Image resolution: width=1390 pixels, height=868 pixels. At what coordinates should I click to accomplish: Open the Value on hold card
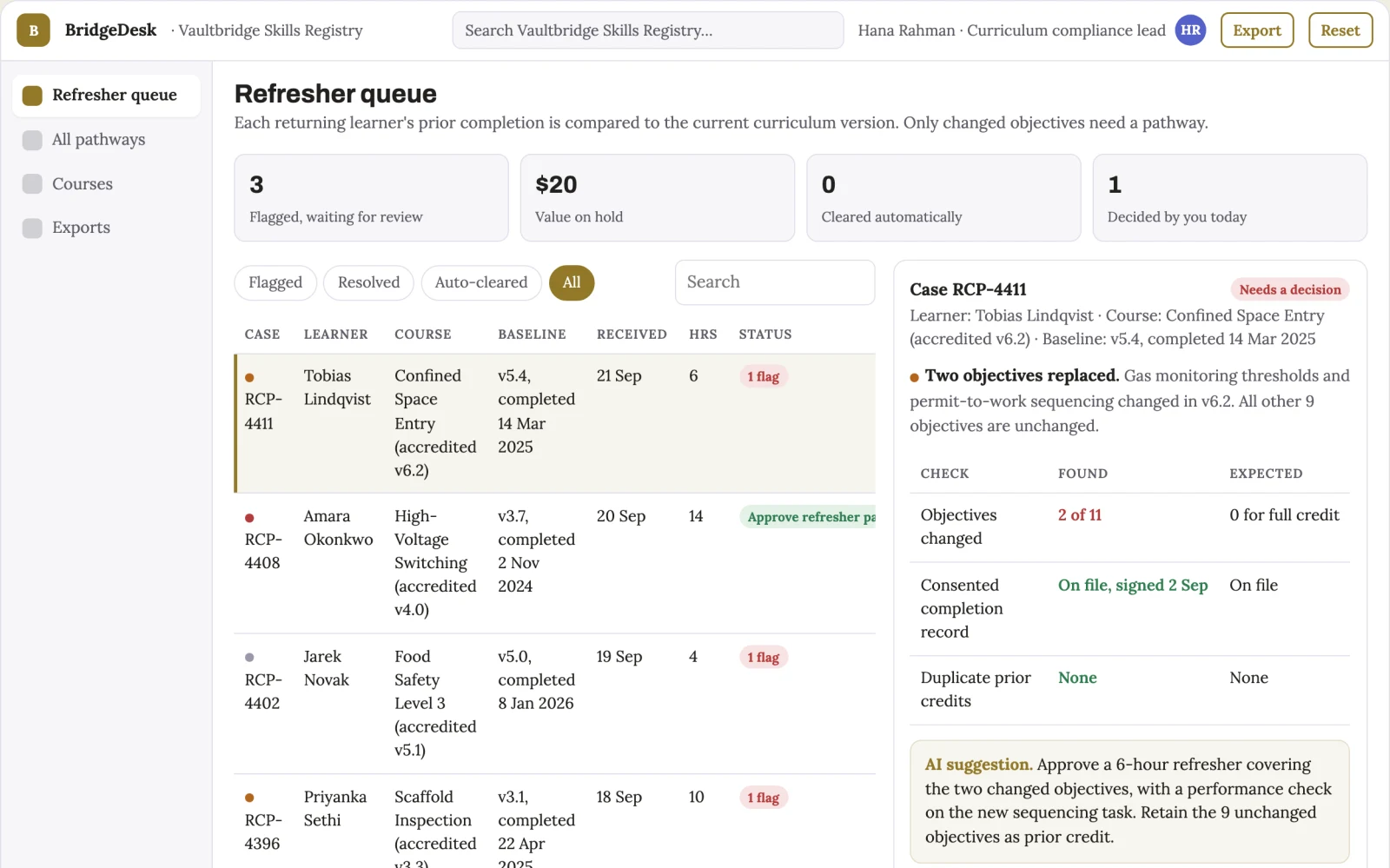tap(658, 198)
